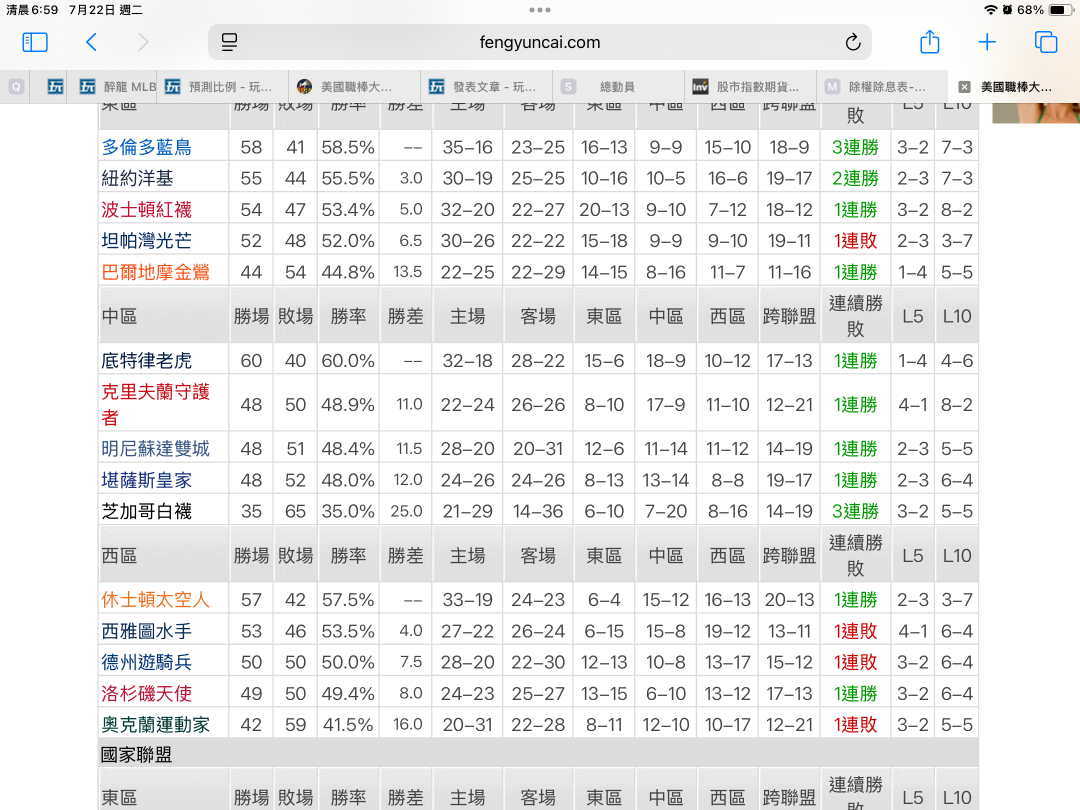Open the pinned Q tab
This screenshot has height=810, width=1080.
(x=17, y=87)
